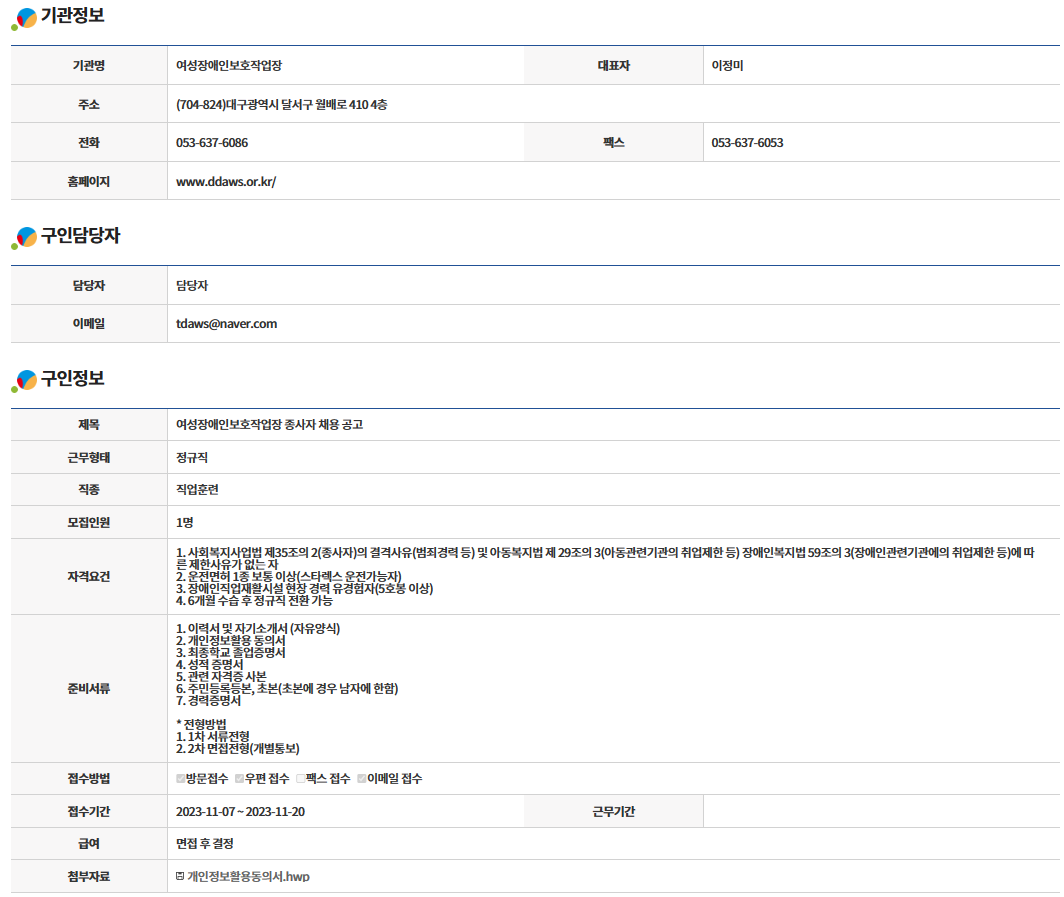Click the file icon beside 개인정보활용동의서.hwp

point(180,877)
